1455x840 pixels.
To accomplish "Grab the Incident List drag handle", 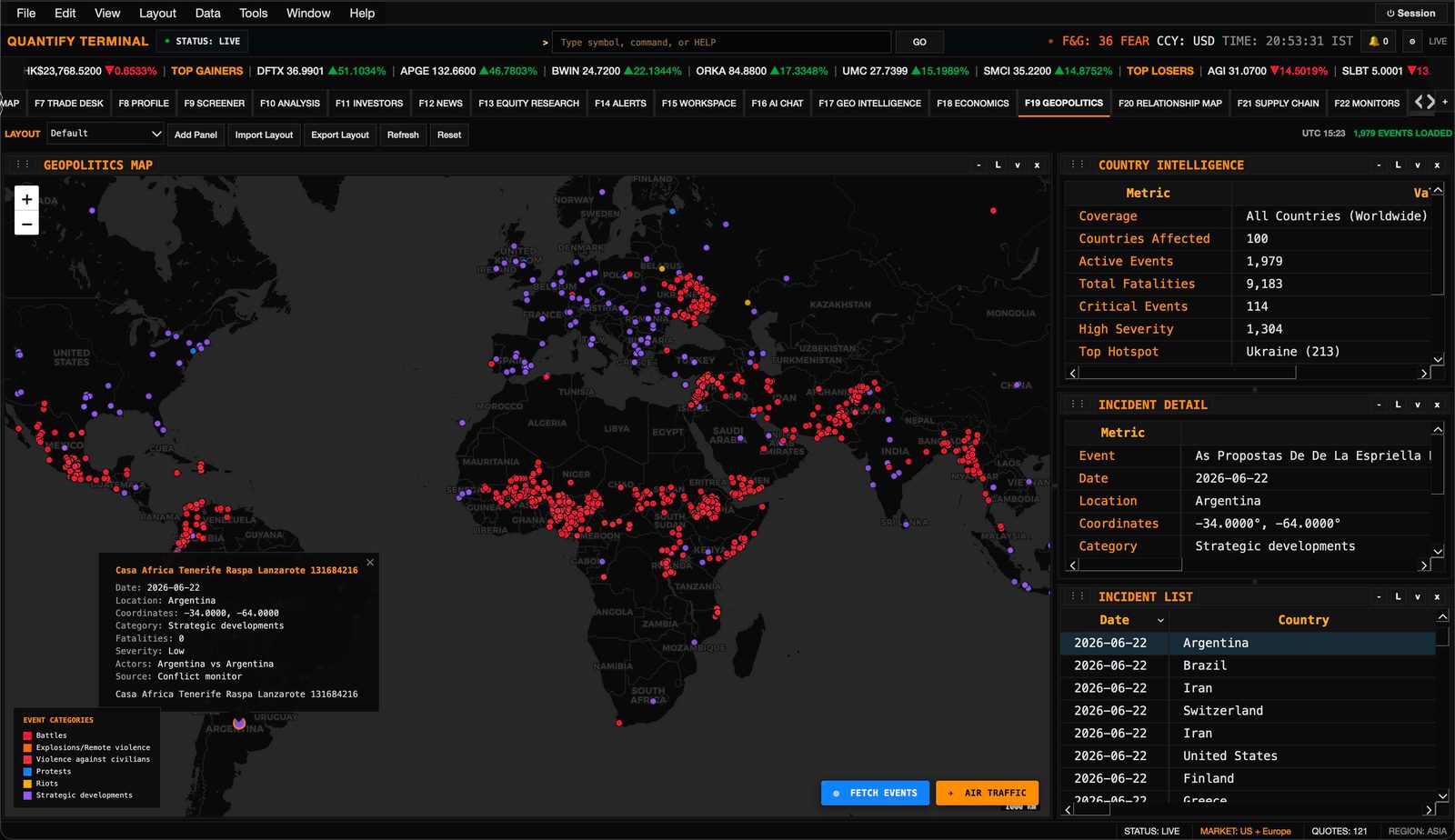I will (1077, 596).
